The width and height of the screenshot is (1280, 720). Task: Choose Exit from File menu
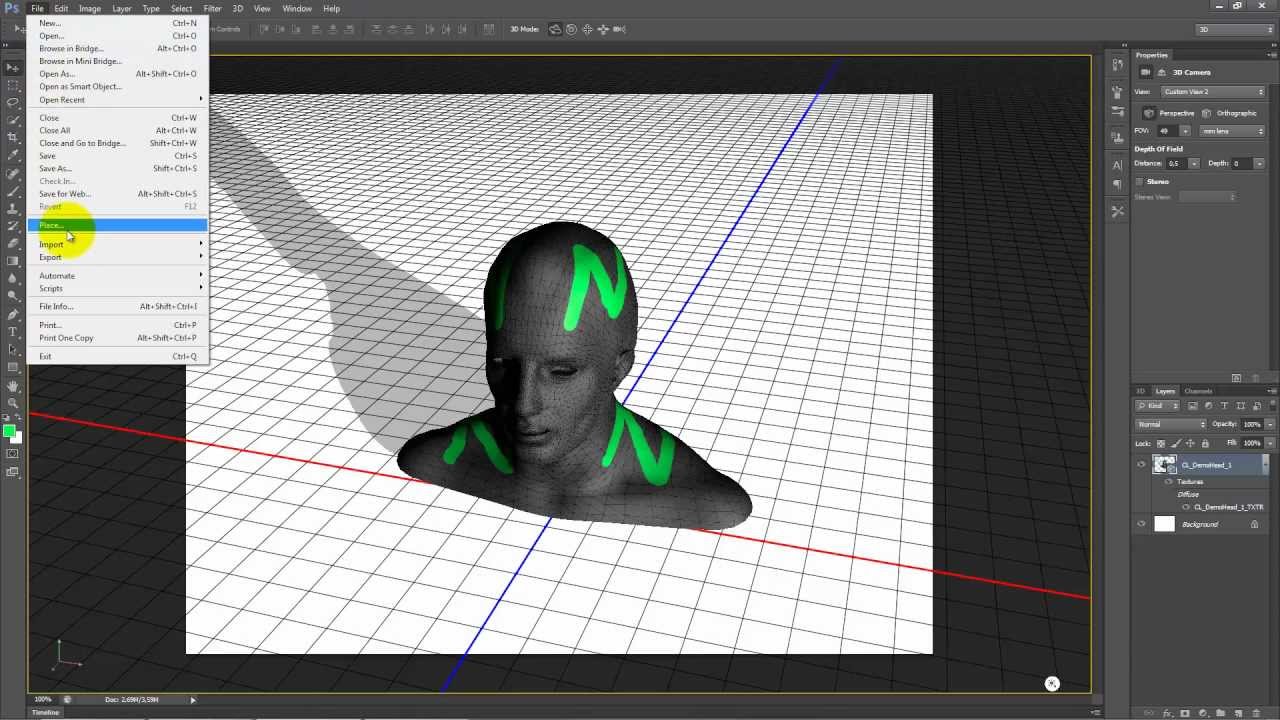[117, 356]
